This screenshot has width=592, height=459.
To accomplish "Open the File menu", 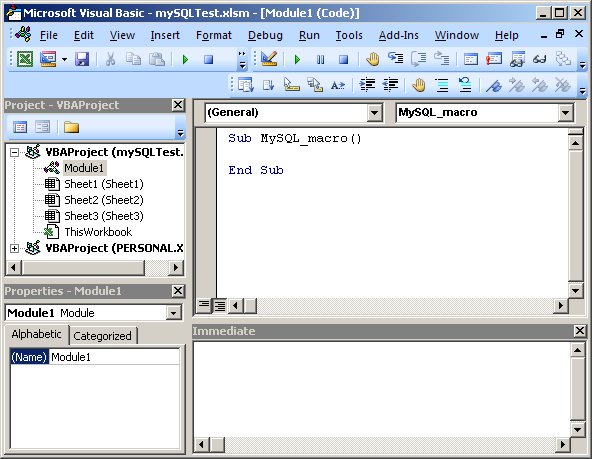I will pyautogui.click(x=49, y=35).
